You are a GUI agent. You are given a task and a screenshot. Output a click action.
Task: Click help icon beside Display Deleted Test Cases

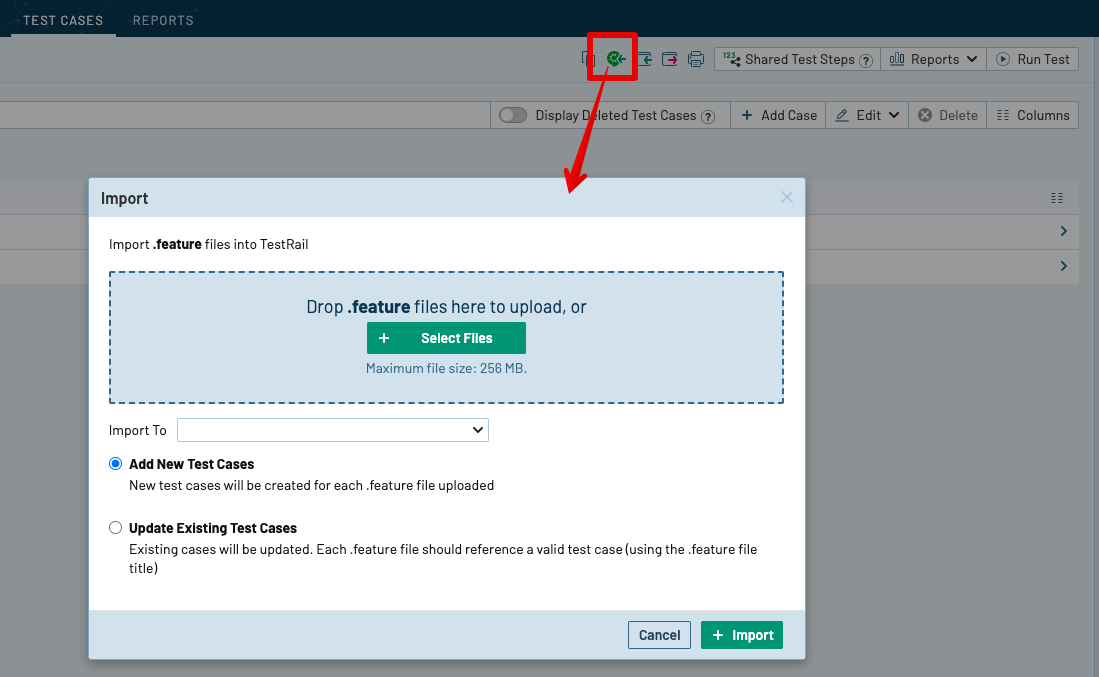[x=709, y=116]
